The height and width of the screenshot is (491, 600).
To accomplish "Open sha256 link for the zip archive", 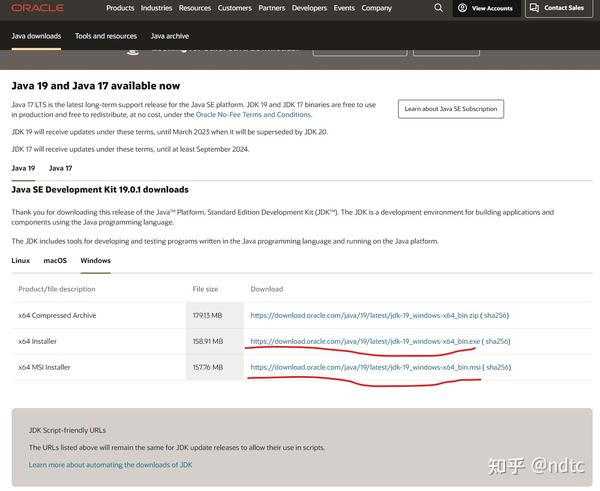I will coord(497,315).
